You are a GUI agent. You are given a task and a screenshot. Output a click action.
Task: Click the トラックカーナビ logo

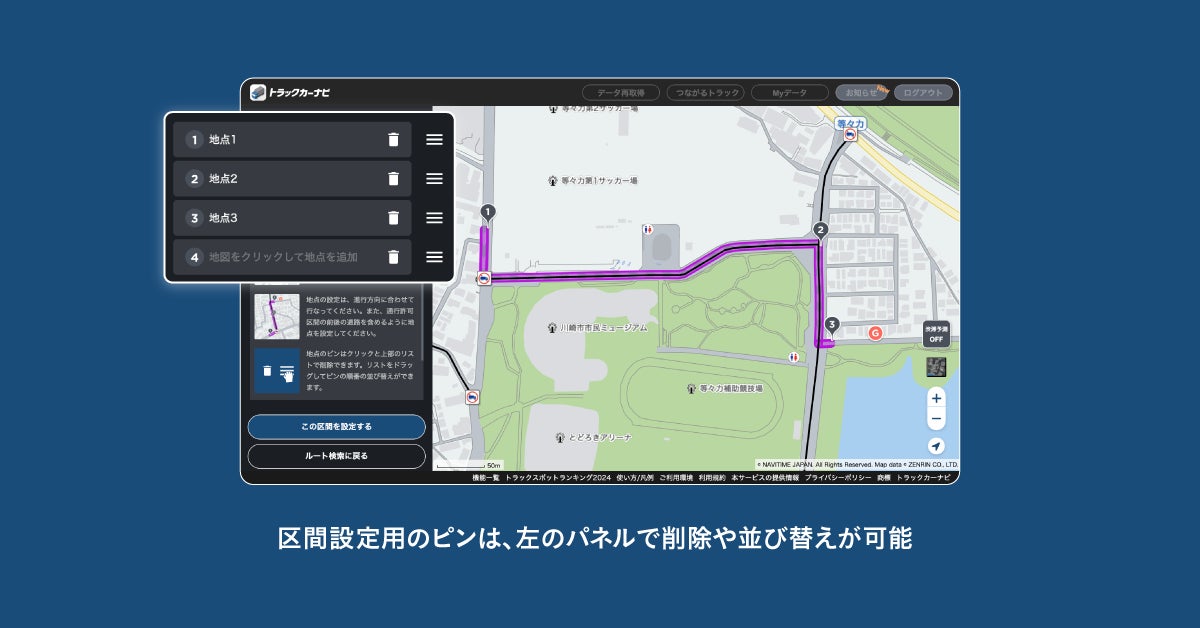290,92
